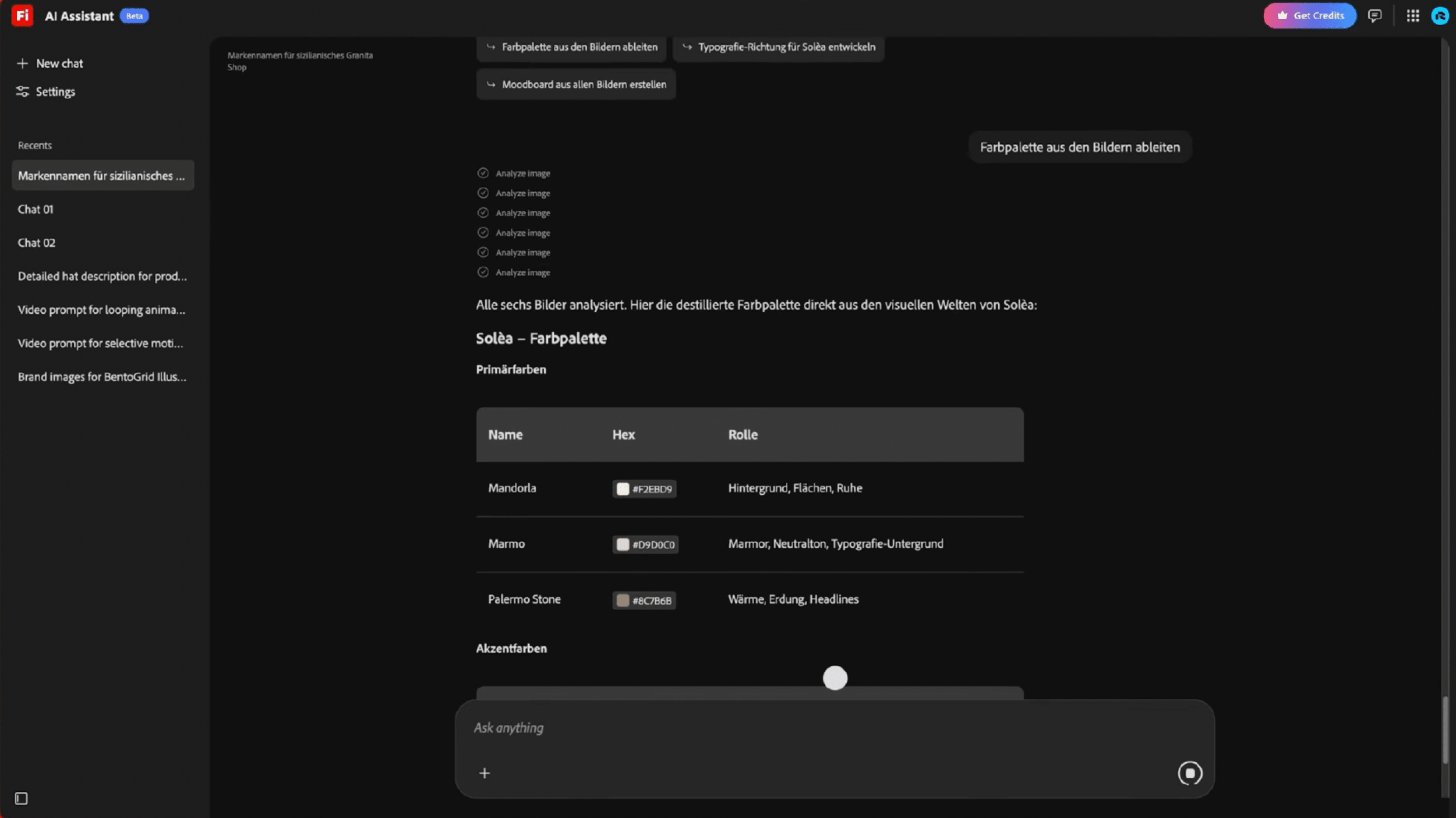Open recent chat Chat 01

tap(36, 209)
